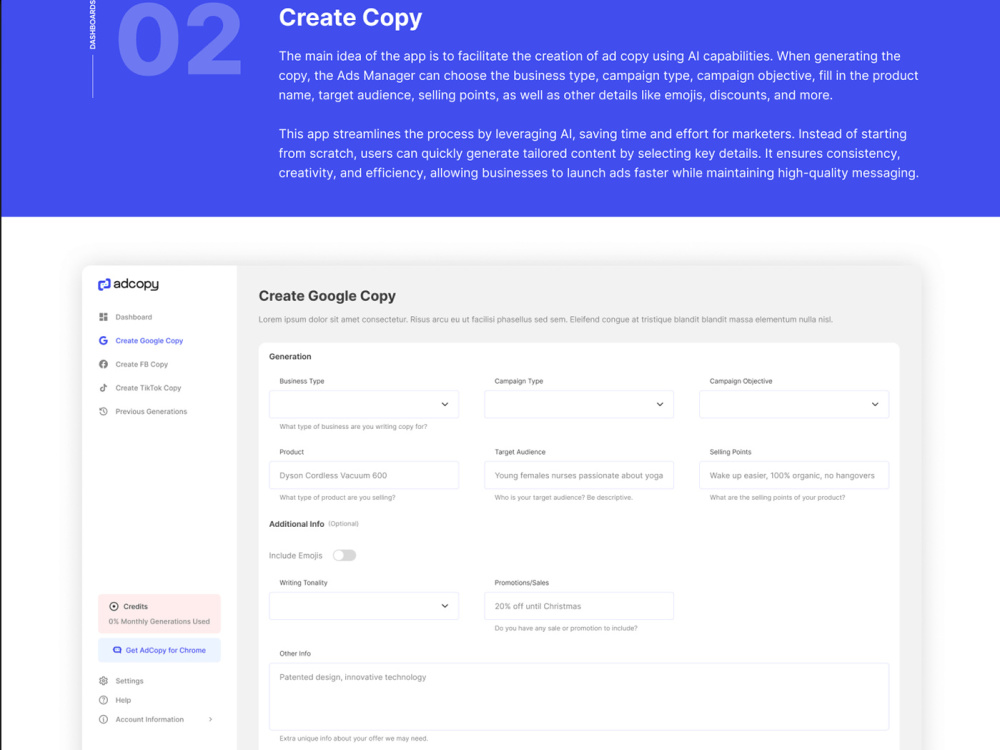Click the Previous Generations history icon

point(103,411)
